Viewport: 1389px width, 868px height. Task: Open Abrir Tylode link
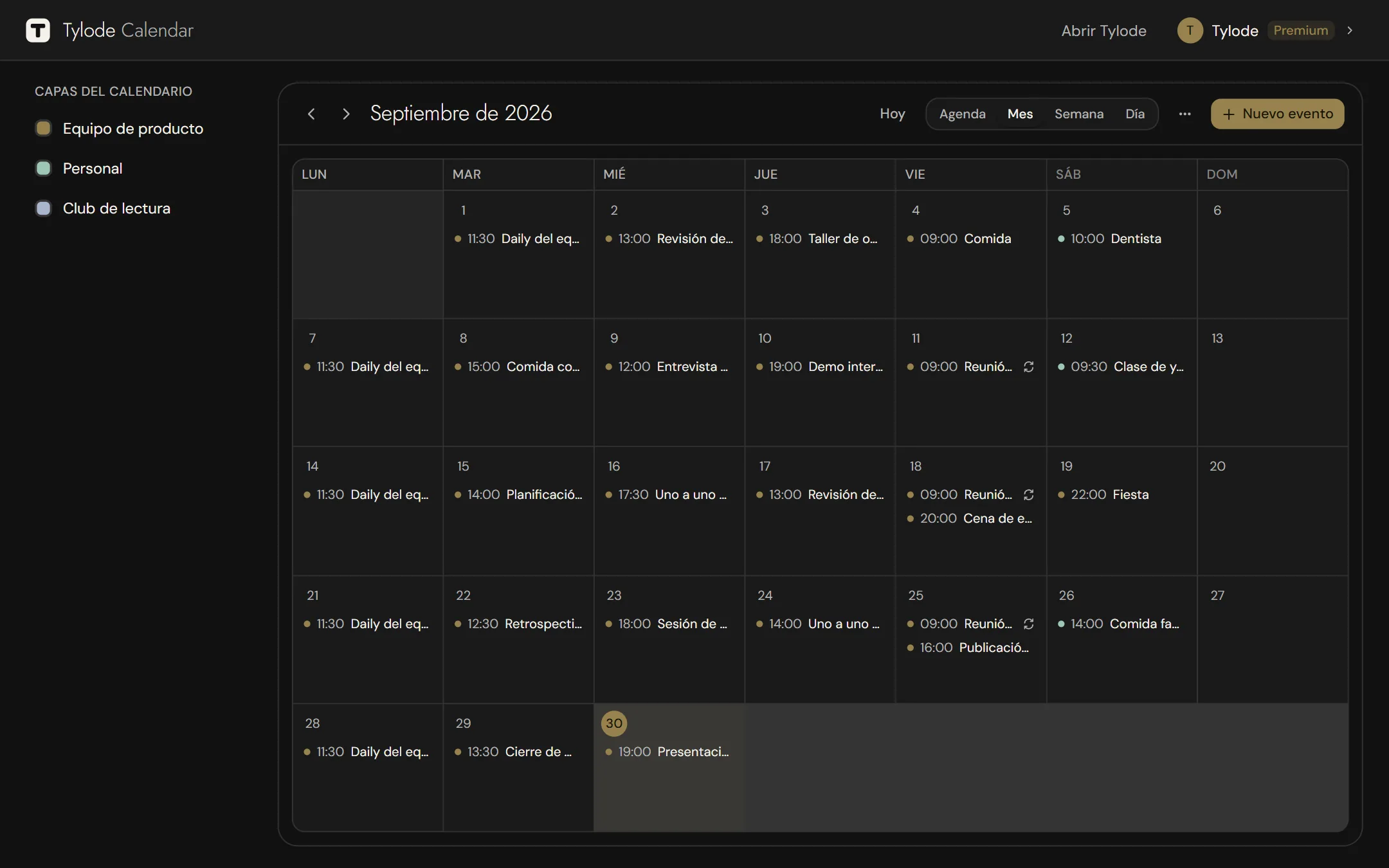(x=1103, y=30)
